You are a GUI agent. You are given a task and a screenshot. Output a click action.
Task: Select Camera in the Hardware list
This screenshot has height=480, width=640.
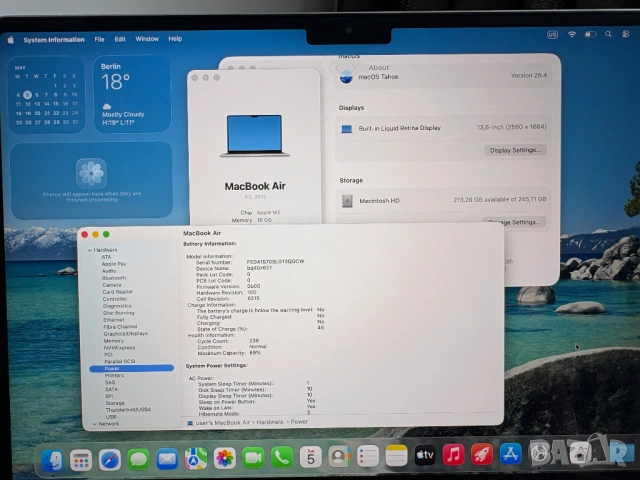[x=112, y=285]
